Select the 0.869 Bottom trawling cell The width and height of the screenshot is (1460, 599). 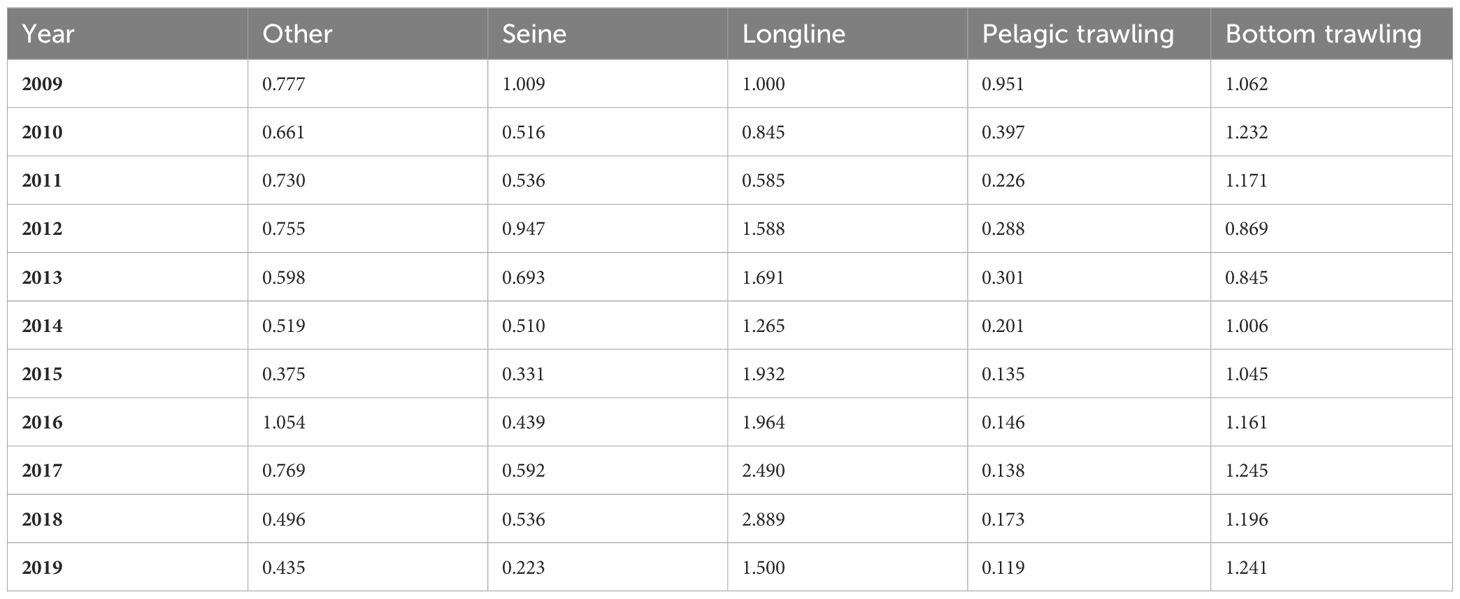point(1246,229)
